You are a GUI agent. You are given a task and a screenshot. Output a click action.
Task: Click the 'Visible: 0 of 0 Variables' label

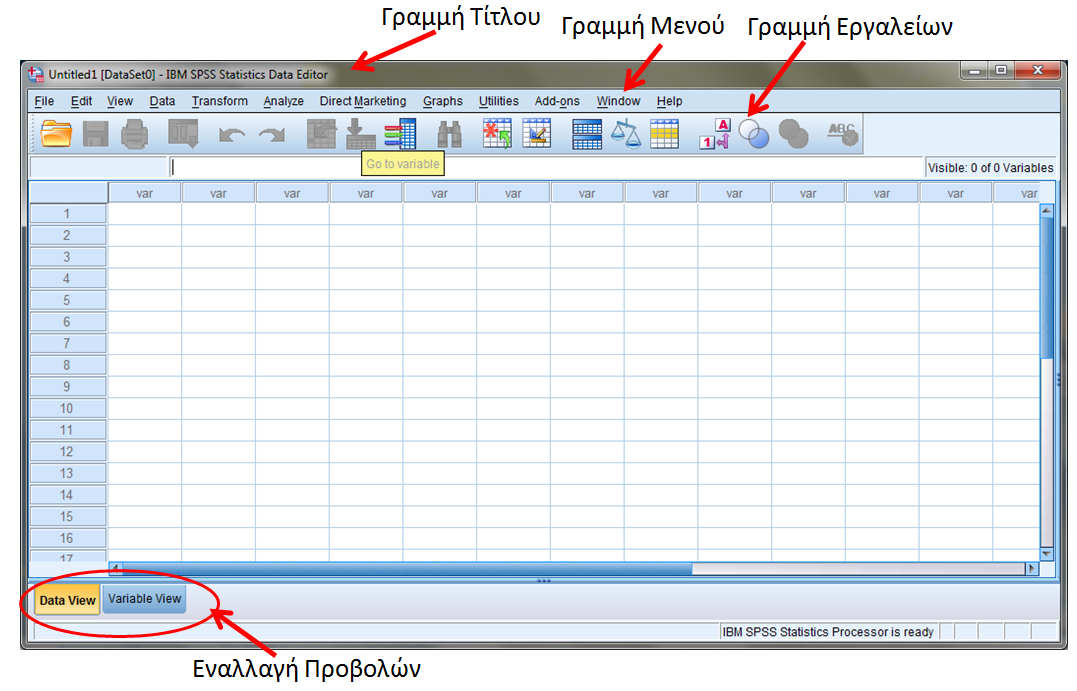coord(990,168)
